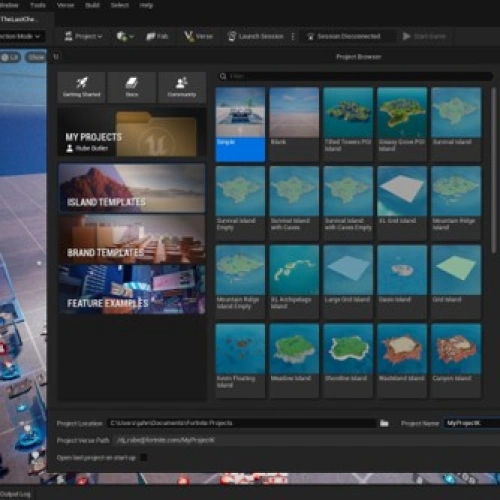Select the Oasis Island template
Viewport: 500px width, 500px height.
tap(402, 282)
